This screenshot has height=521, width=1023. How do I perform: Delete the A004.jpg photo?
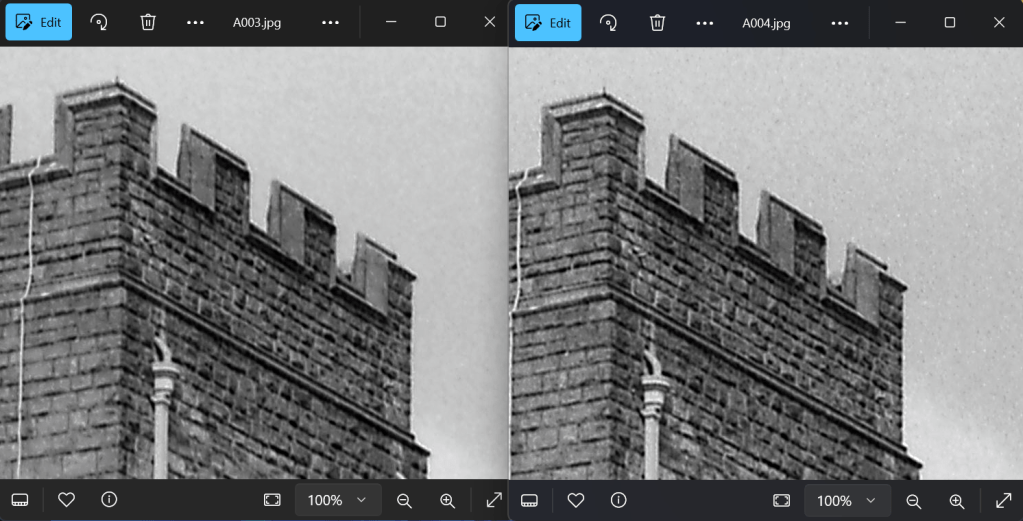657,22
